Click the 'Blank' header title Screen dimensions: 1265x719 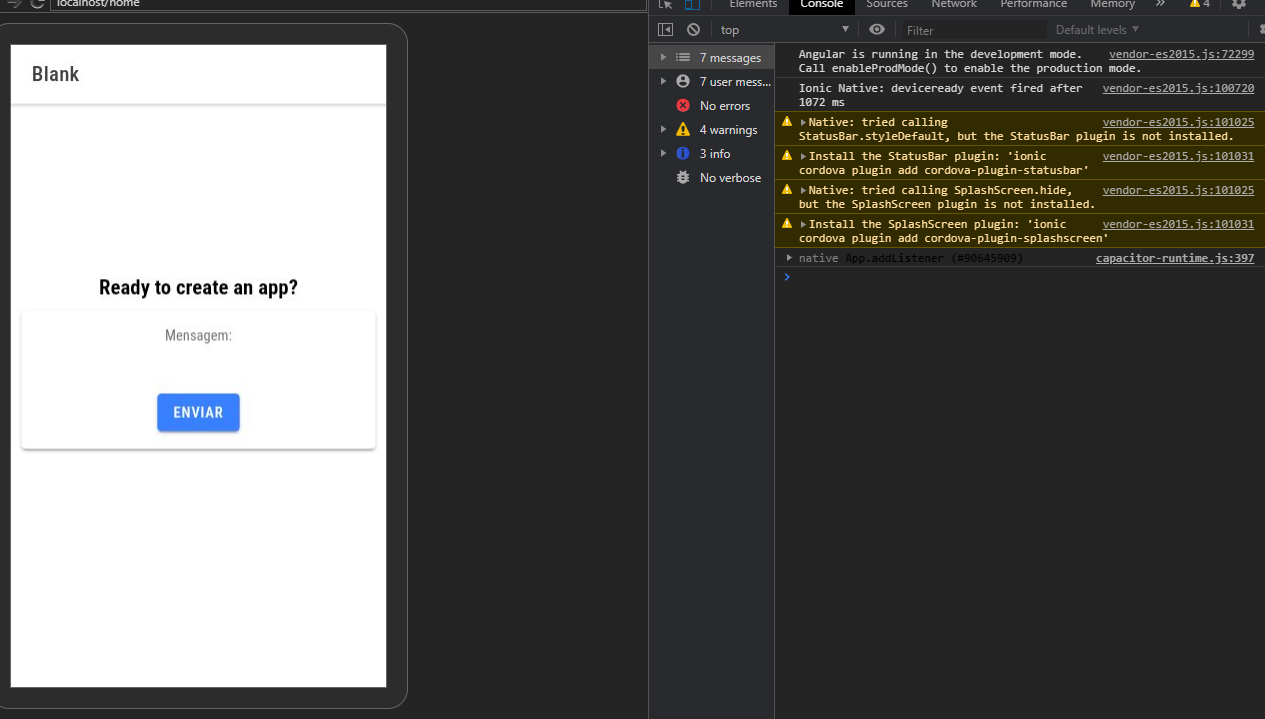pos(55,74)
